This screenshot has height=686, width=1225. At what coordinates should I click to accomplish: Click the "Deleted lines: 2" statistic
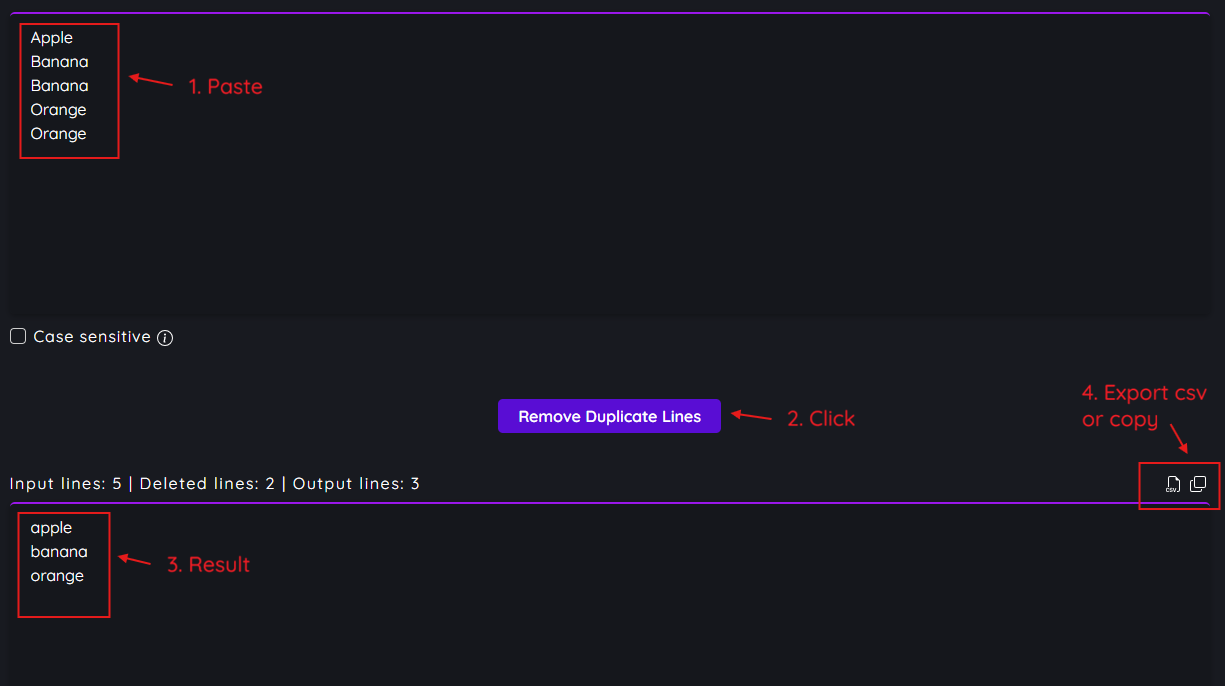(203, 483)
